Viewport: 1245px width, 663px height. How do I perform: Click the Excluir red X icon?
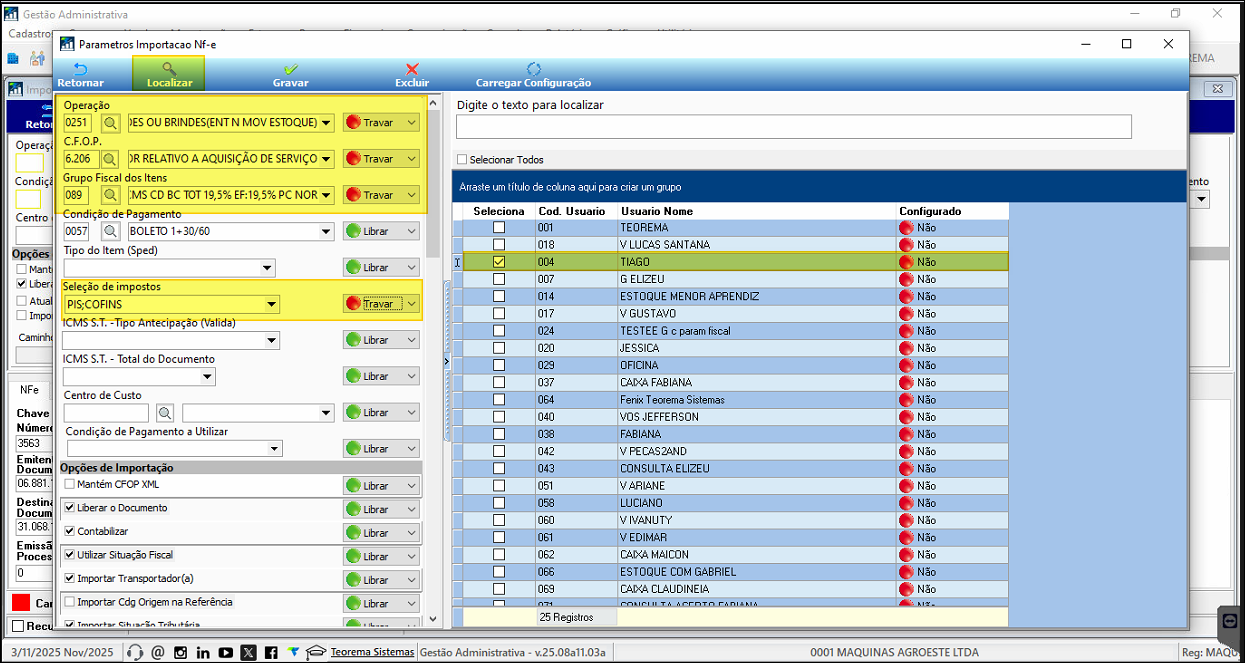pyautogui.click(x=412, y=69)
